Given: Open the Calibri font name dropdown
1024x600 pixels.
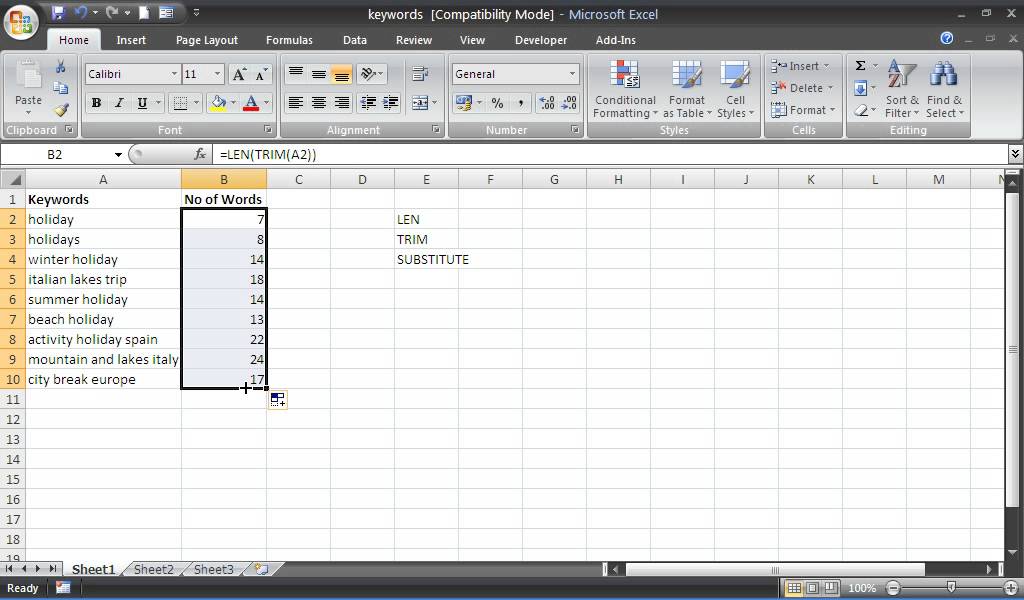Looking at the screenshot, I should pyautogui.click(x=174, y=74).
